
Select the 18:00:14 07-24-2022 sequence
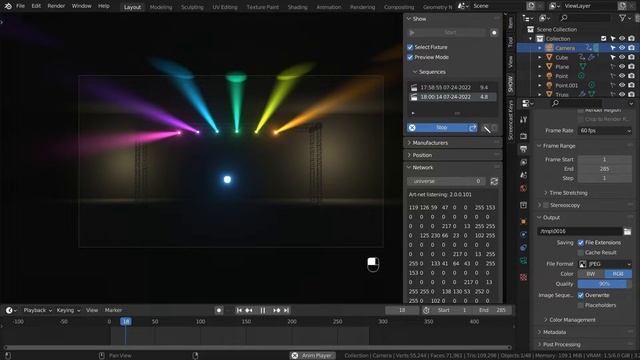pyautogui.click(x=452, y=97)
